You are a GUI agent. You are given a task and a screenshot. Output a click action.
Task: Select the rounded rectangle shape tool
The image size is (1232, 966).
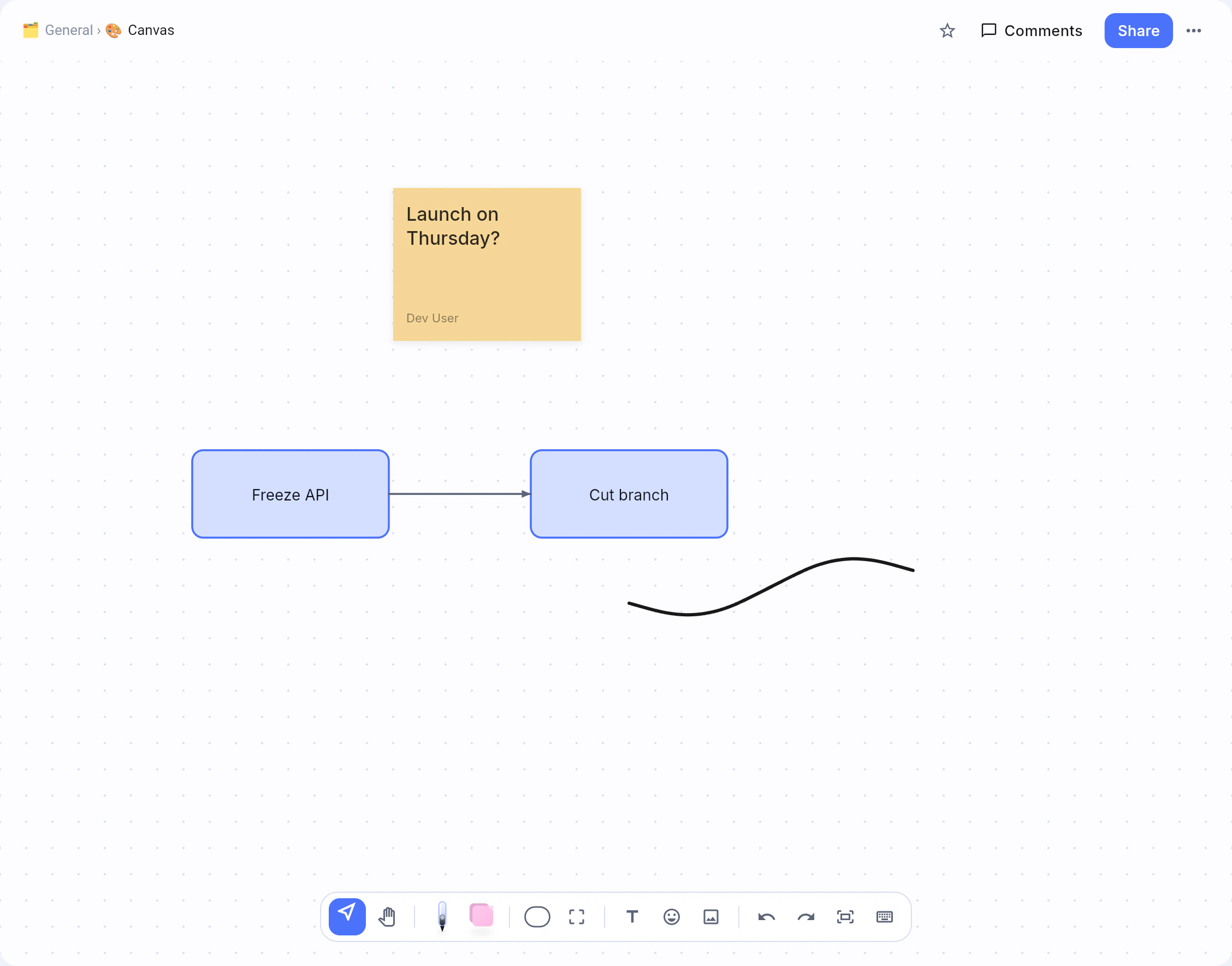point(537,916)
